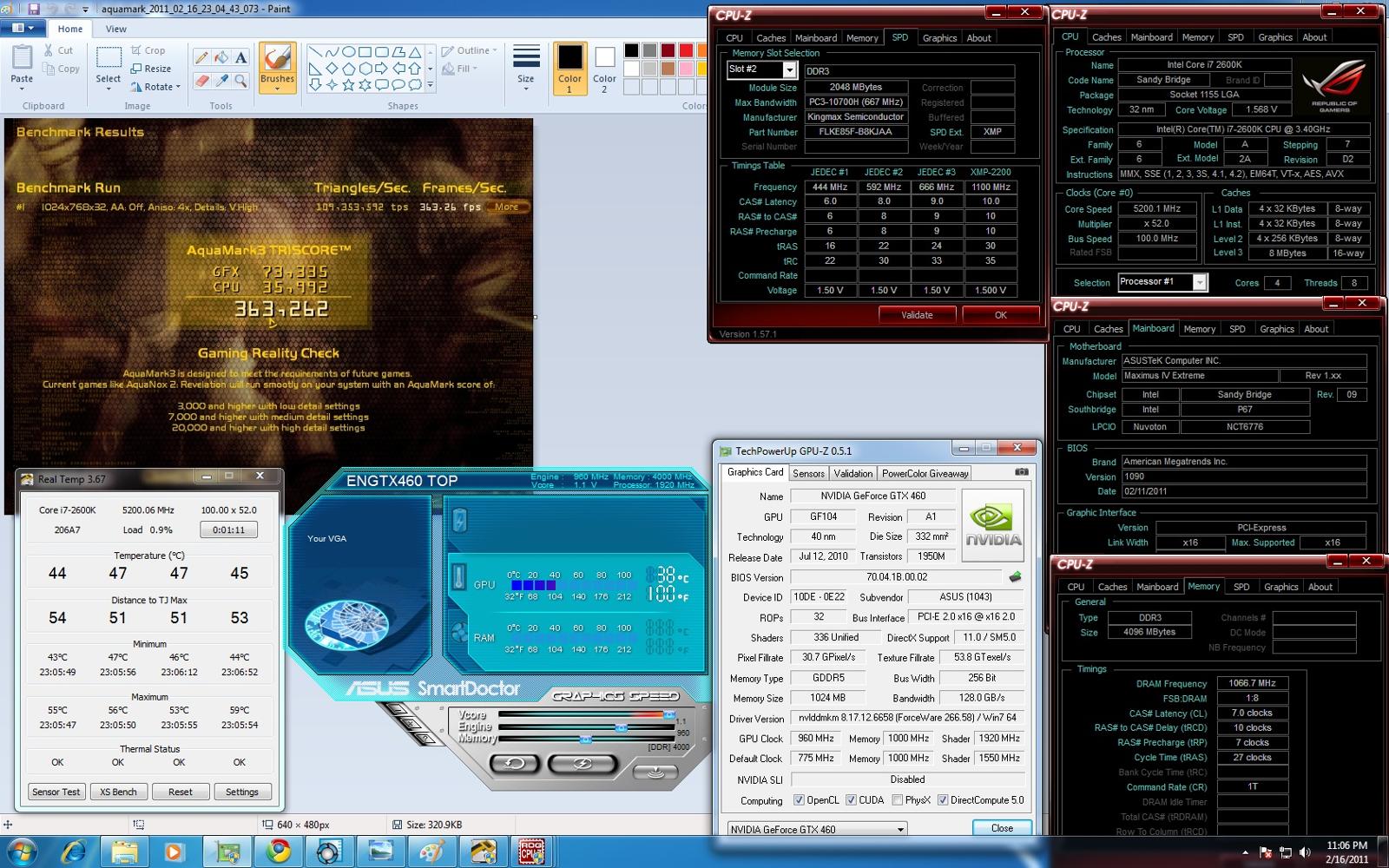Click the GPU-Z BIOS save chip icon
The width and height of the screenshot is (1389, 868).
[x=1015, y=577]
